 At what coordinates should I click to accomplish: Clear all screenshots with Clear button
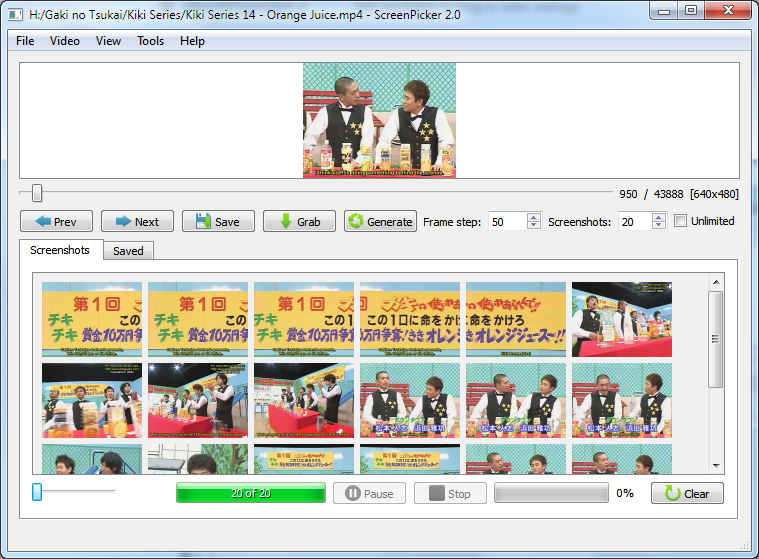(687, 493)
